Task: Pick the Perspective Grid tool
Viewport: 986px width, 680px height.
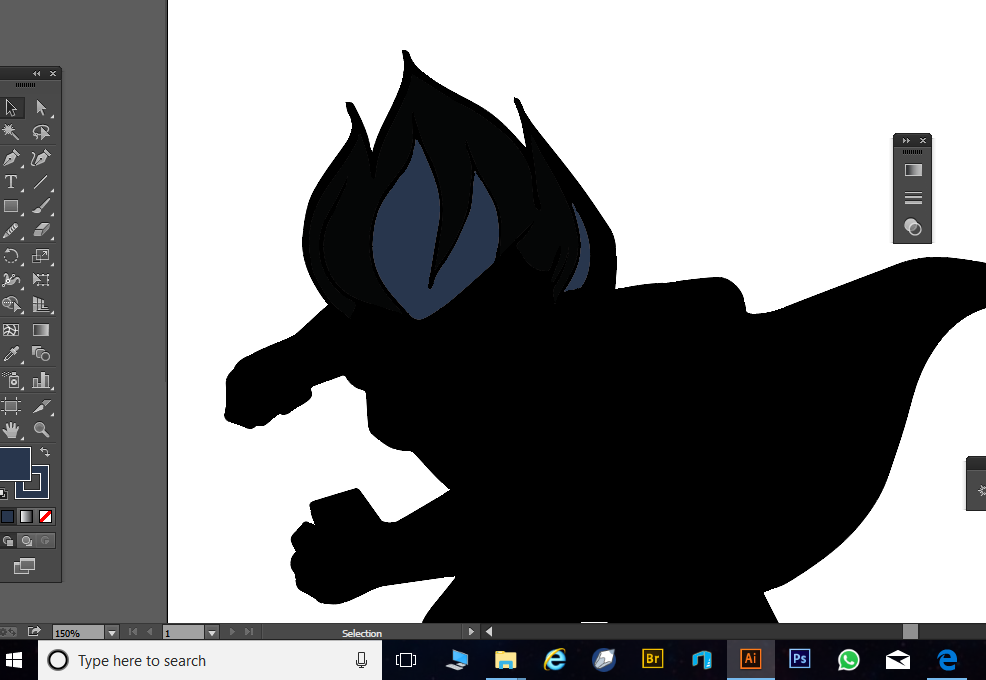Action: click(41, 304)
